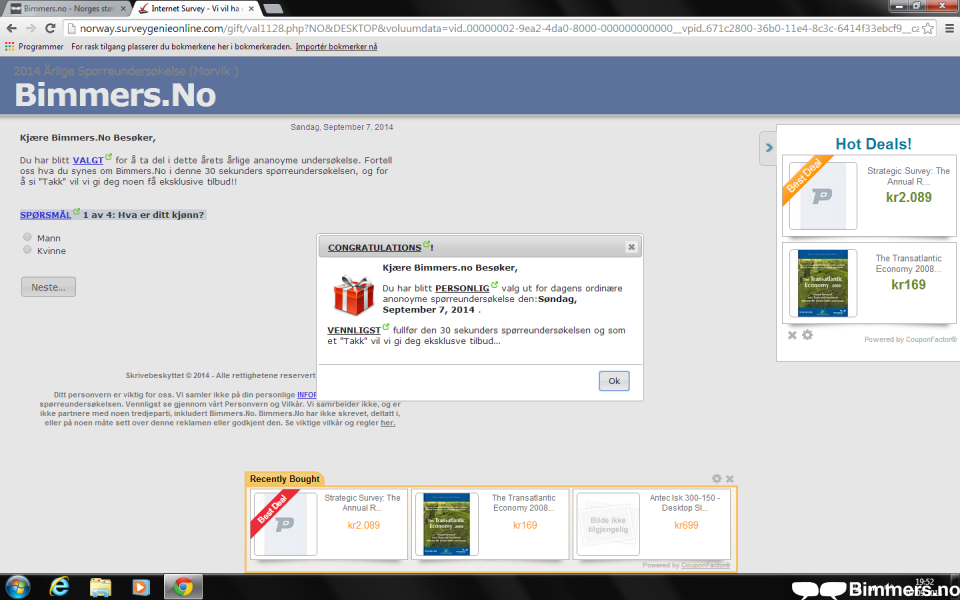Viewport: 960px width, 600px height.
Task: Select the Kvinne radio button
Action: [x=27, y=250]
